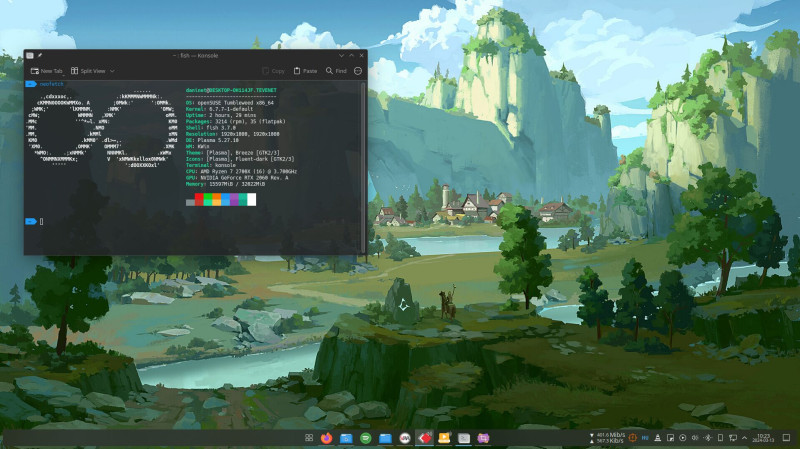Click the purple color block in neofetch output
800x449 pixels.
click(x=234, y=199)
